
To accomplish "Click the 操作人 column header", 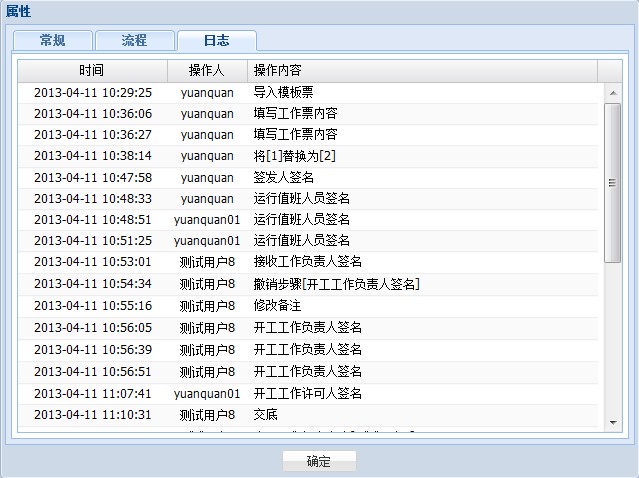I will click(207, 71).
